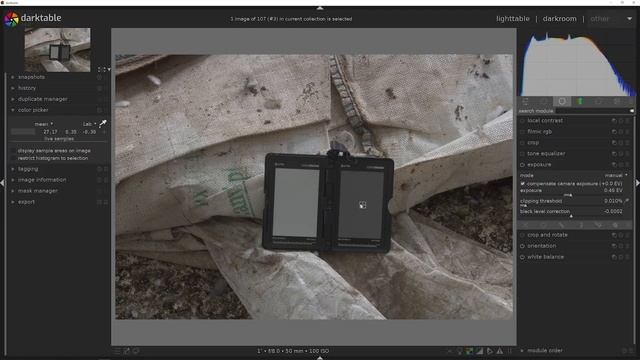
Task: Open the Lab color space dropdown
Action: tap(89, 124)
